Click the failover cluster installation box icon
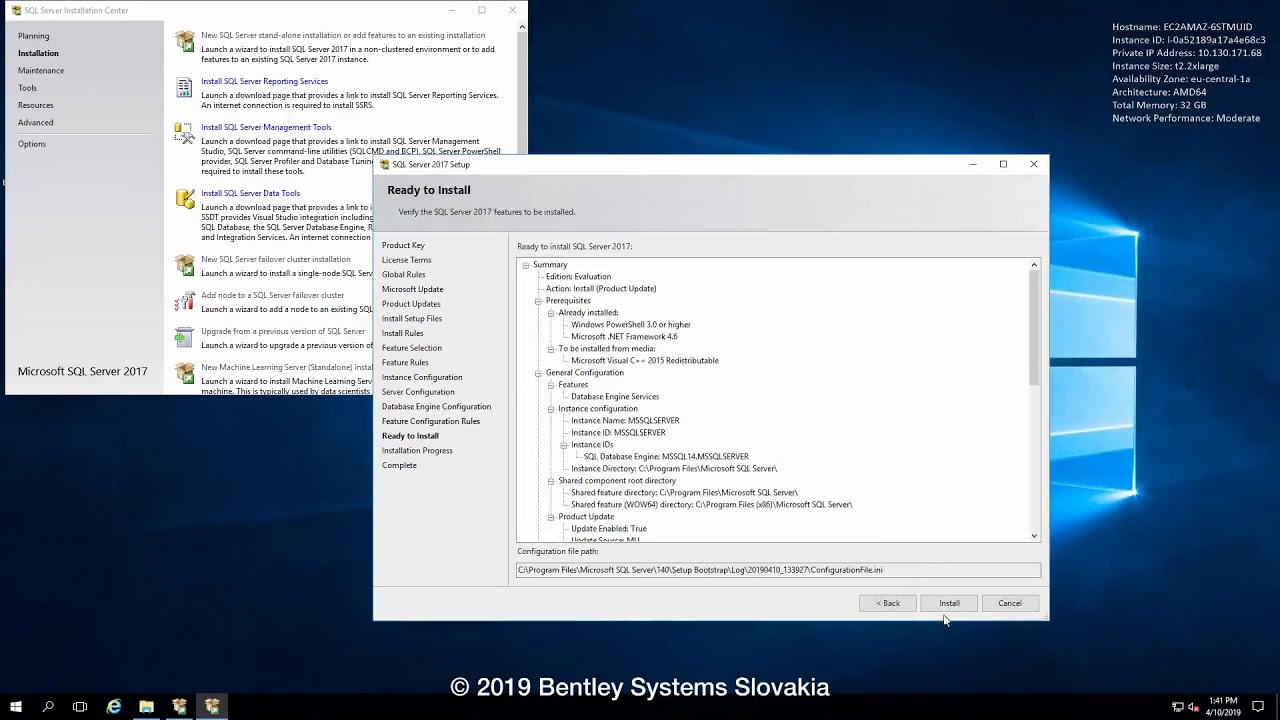The width and height of the screenshot is (1280, 720). pyautogui.click(x=185, y=265)
